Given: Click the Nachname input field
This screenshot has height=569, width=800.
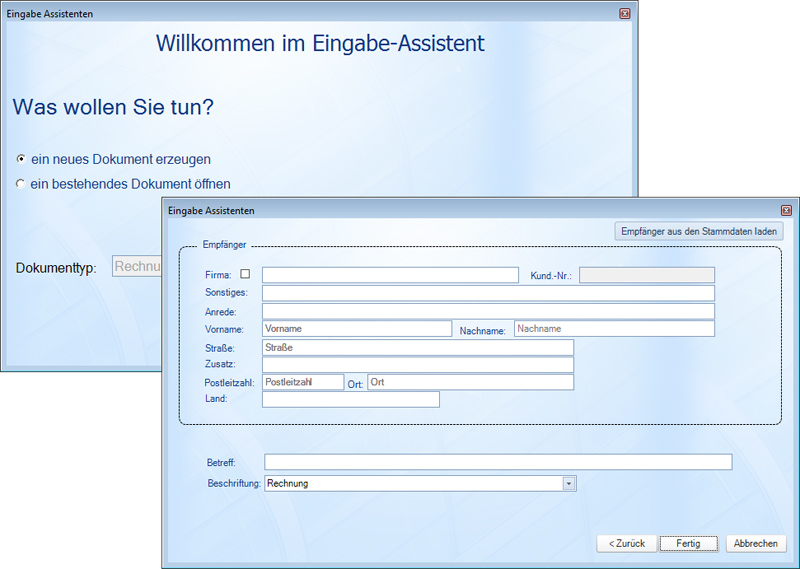Looking at the screenshot, I should (614, 328).
